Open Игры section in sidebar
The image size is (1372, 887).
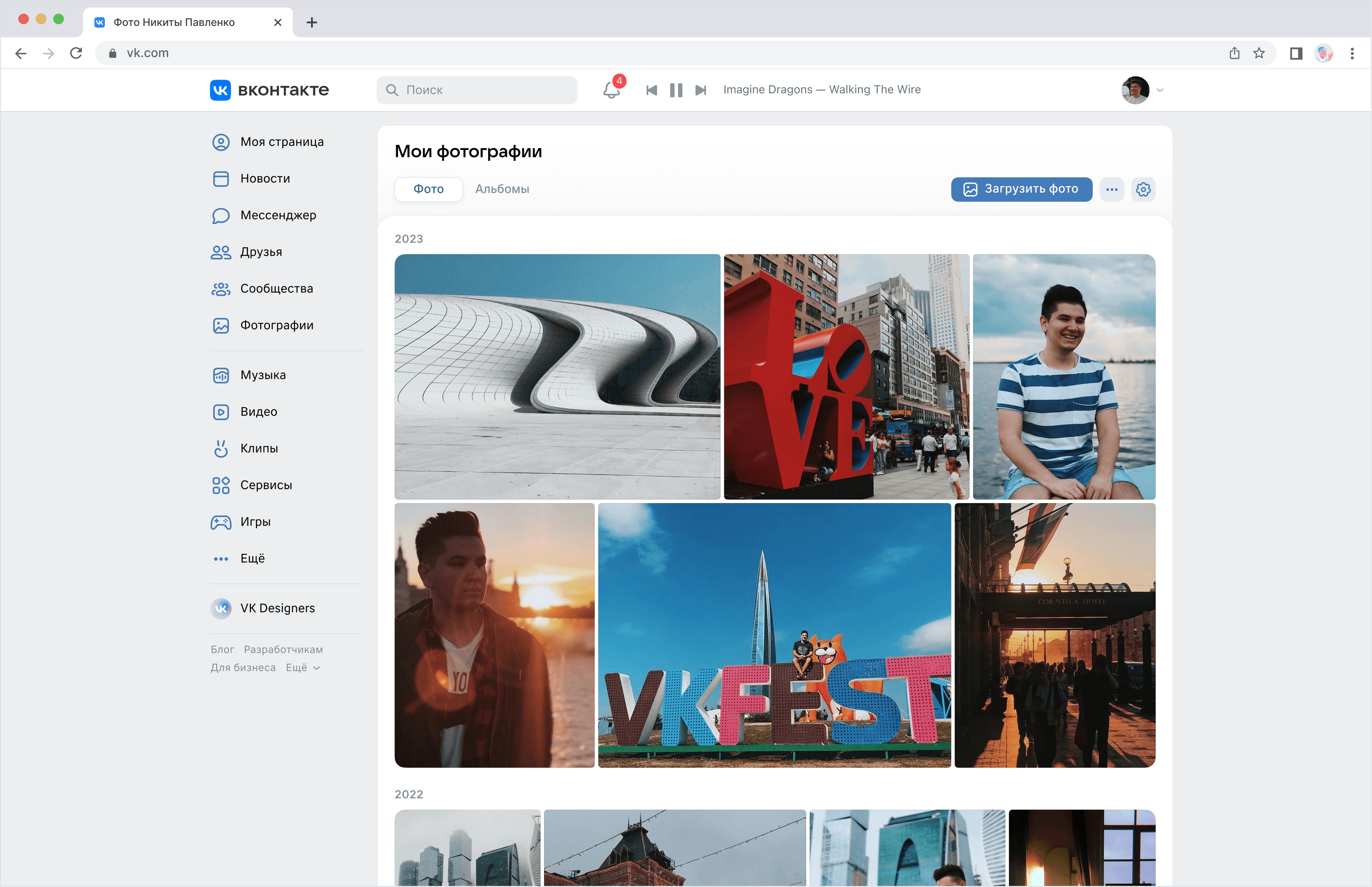tap(255, 522)
